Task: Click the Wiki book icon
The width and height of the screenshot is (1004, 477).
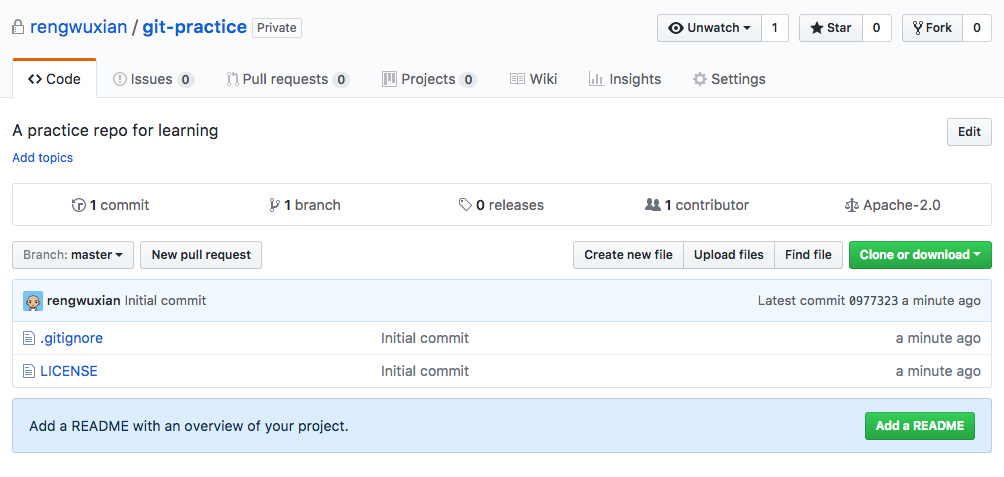Action: coord(517,79)
